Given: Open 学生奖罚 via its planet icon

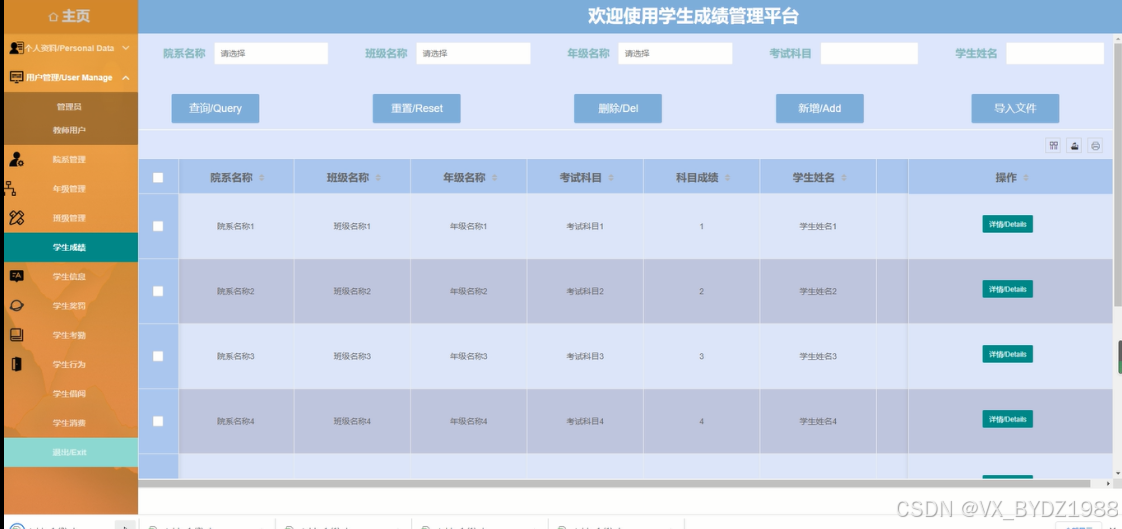Looking at the screenshot, I should click(16, 306).
